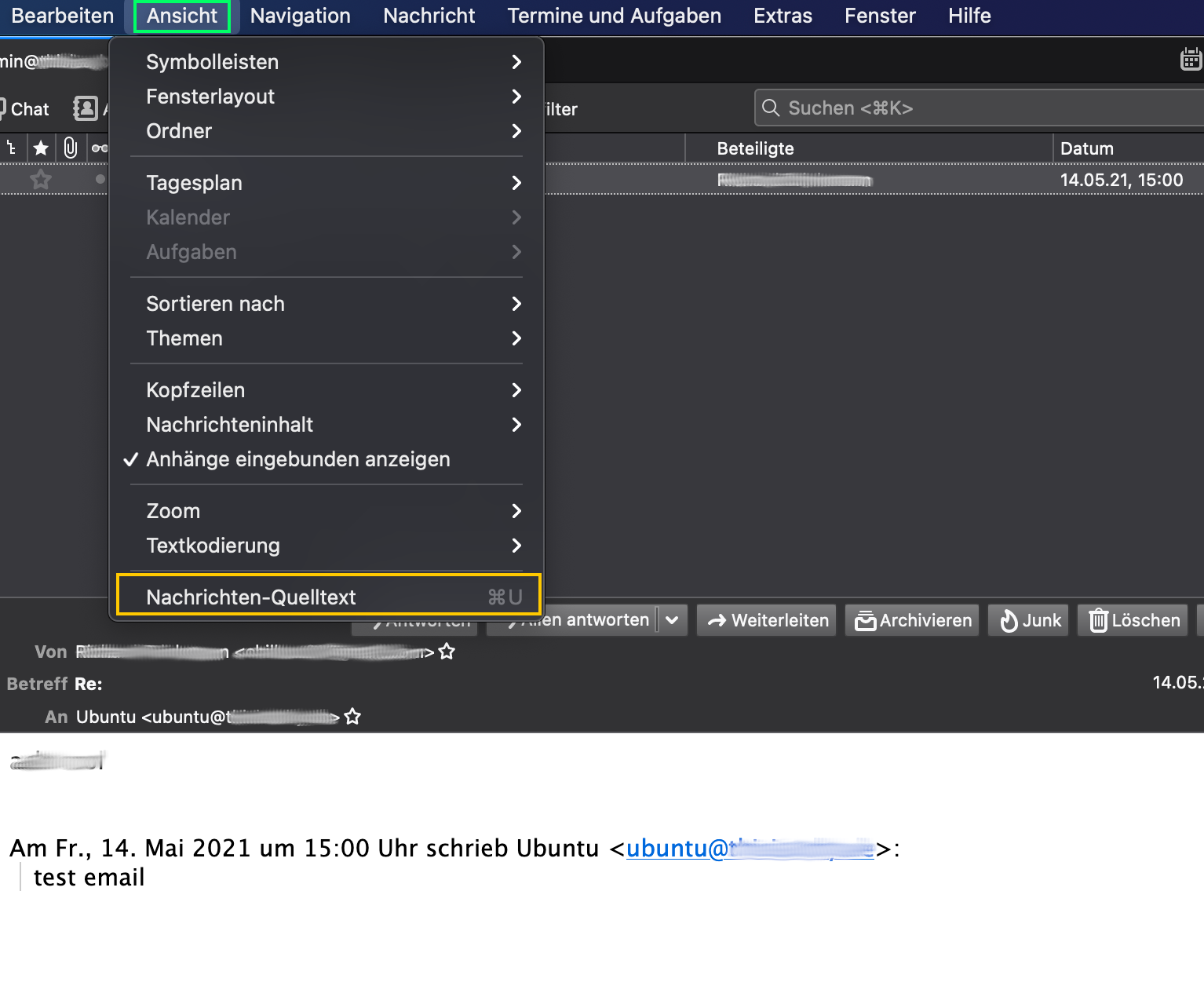Click the Löschen button
Viewport: 1204px width, 986px height.
[x=1133, y=620]
